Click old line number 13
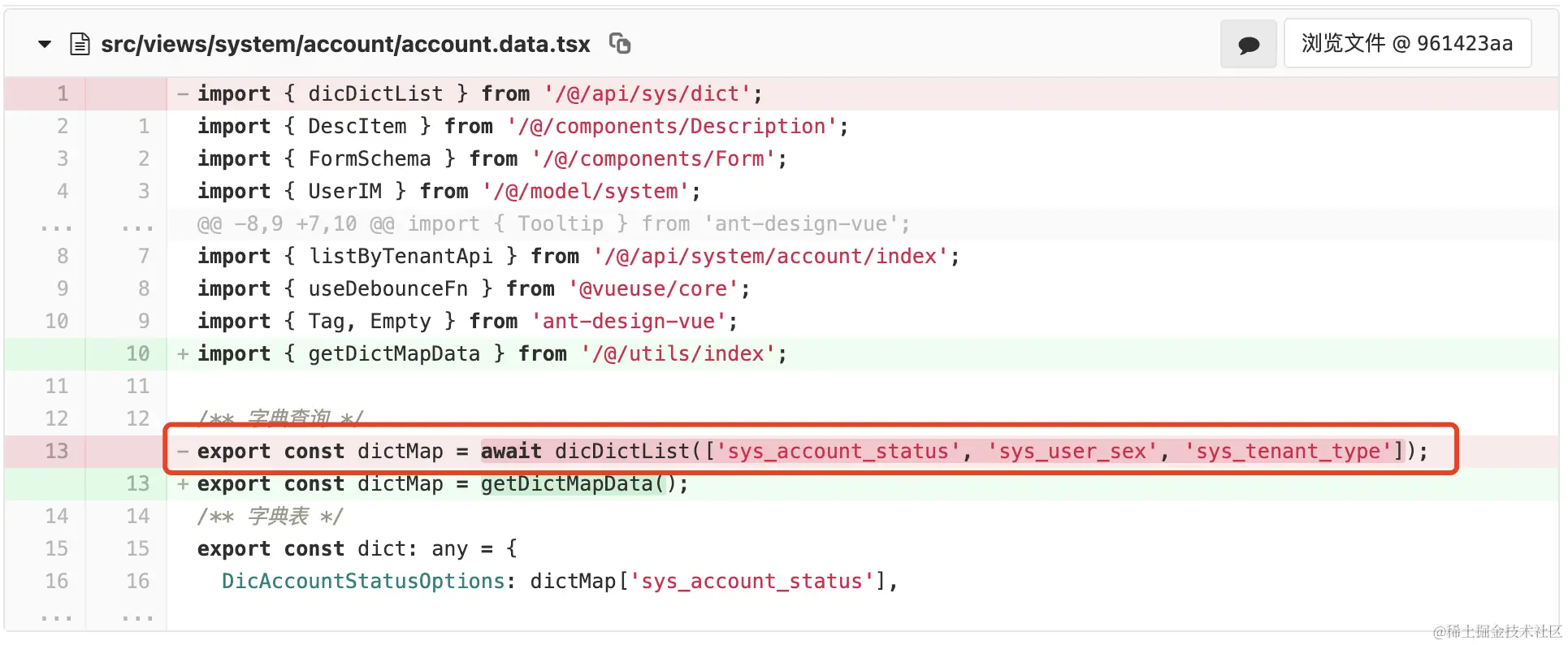 (x=56, y=452)
